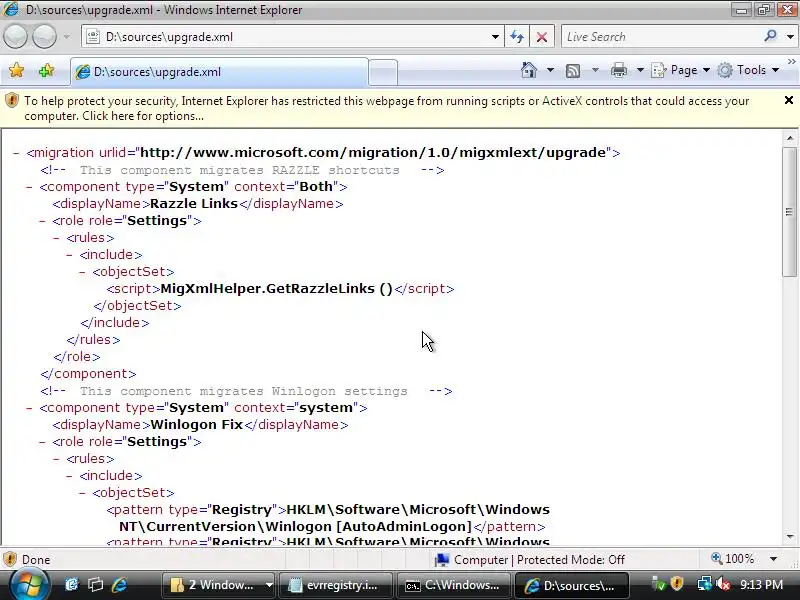Screen dimensions: 800x600
Task: Collapse the second role Settings node
Action: pos(42,442)
